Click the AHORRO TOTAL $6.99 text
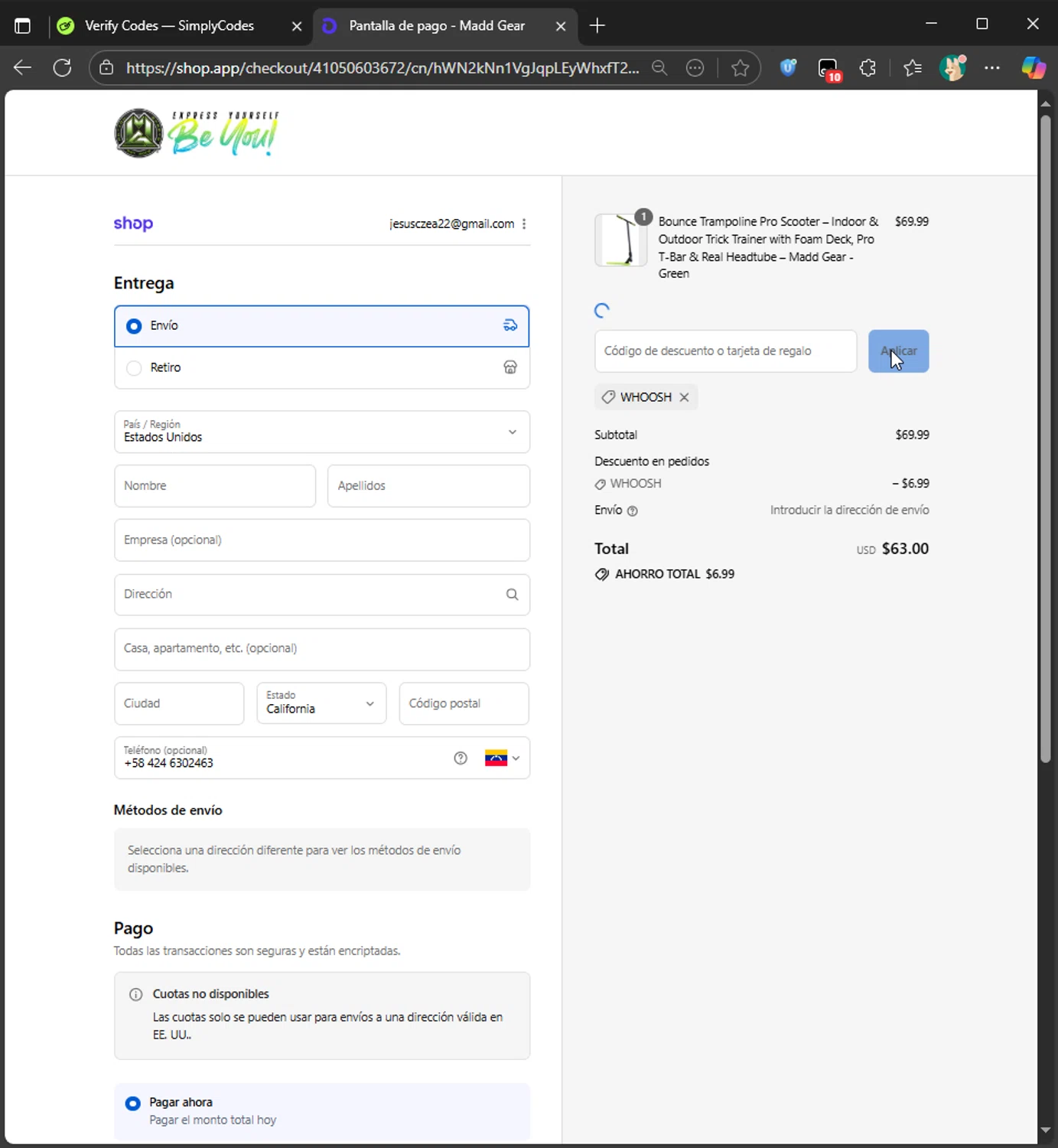Screen dimensions: 1058x1148 (674, 574)
